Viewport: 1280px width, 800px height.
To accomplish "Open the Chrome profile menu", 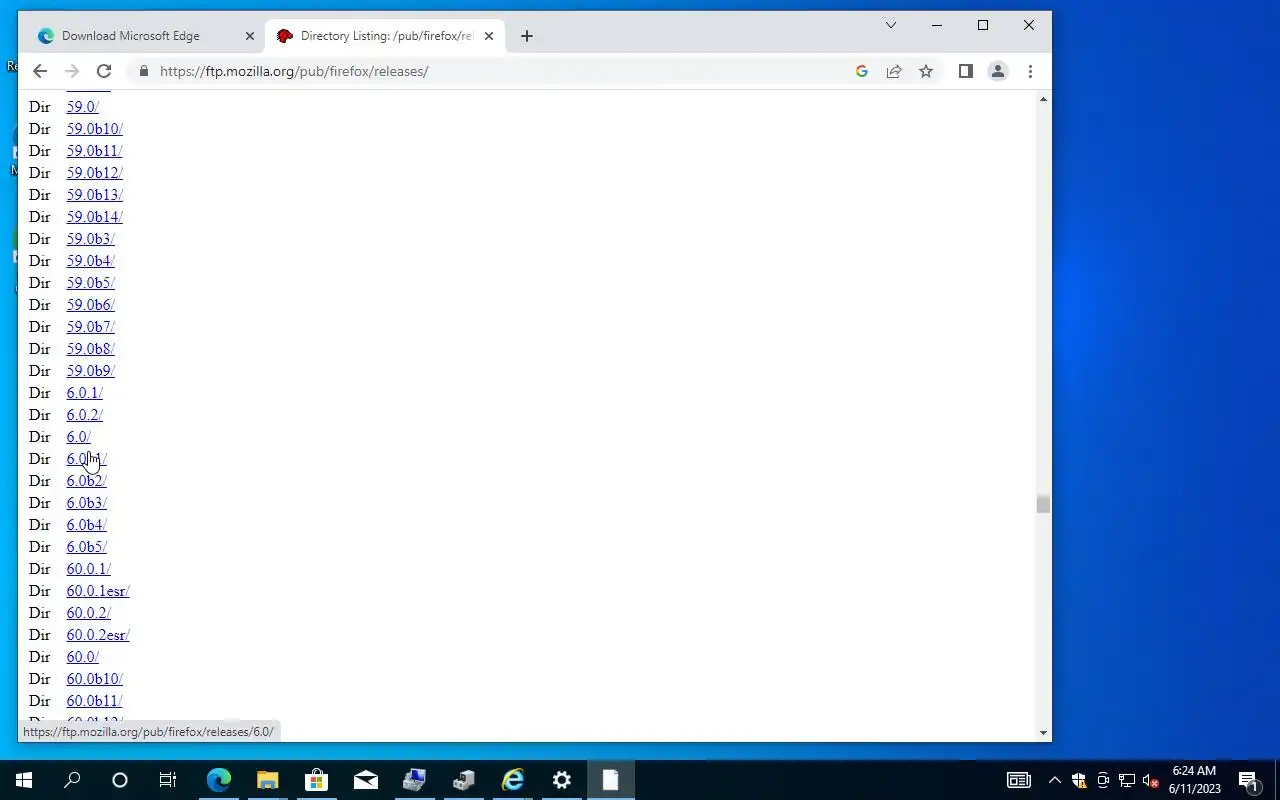I will (997, 71).
